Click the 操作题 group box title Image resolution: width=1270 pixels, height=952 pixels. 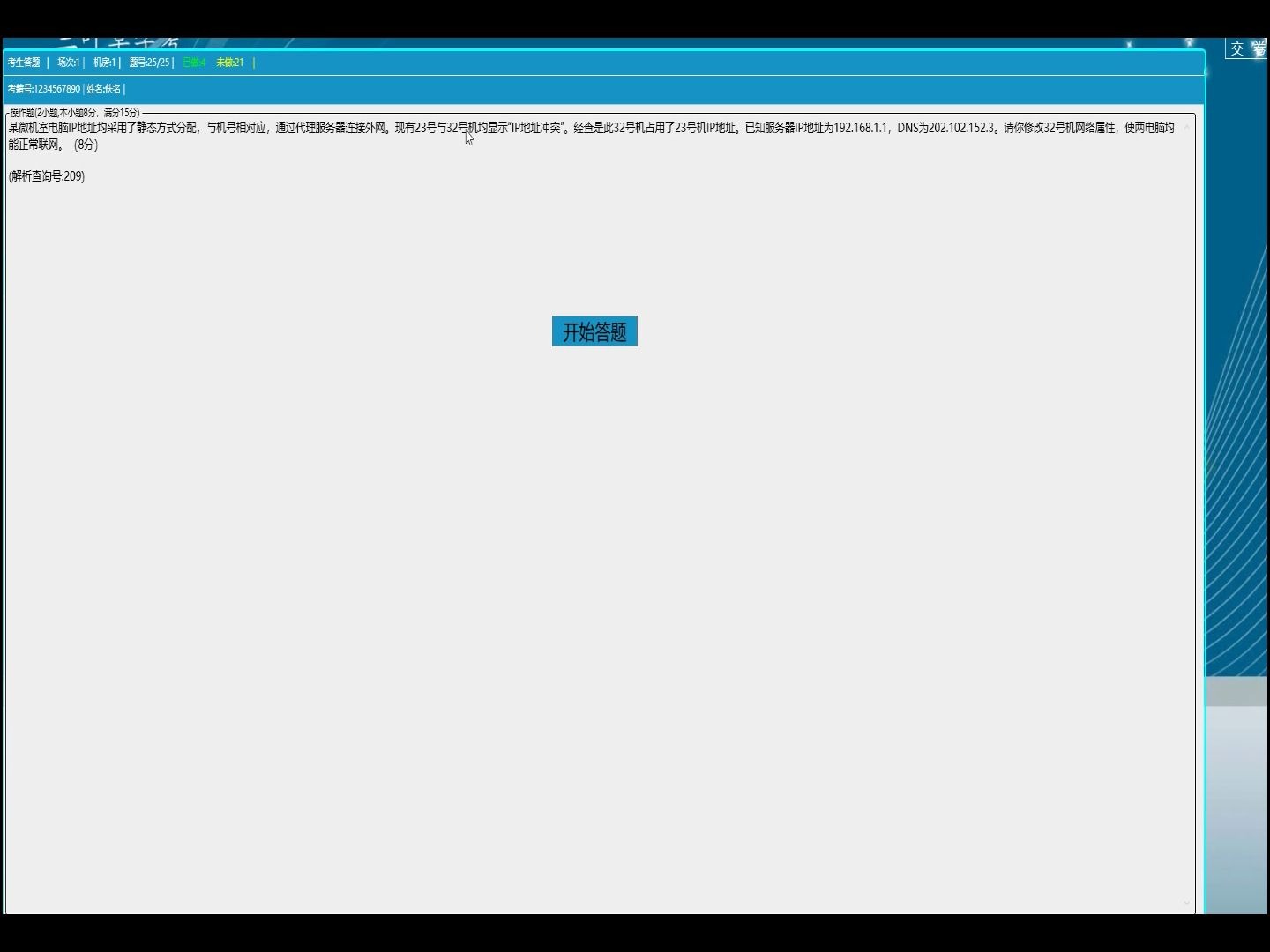(75, 113)
